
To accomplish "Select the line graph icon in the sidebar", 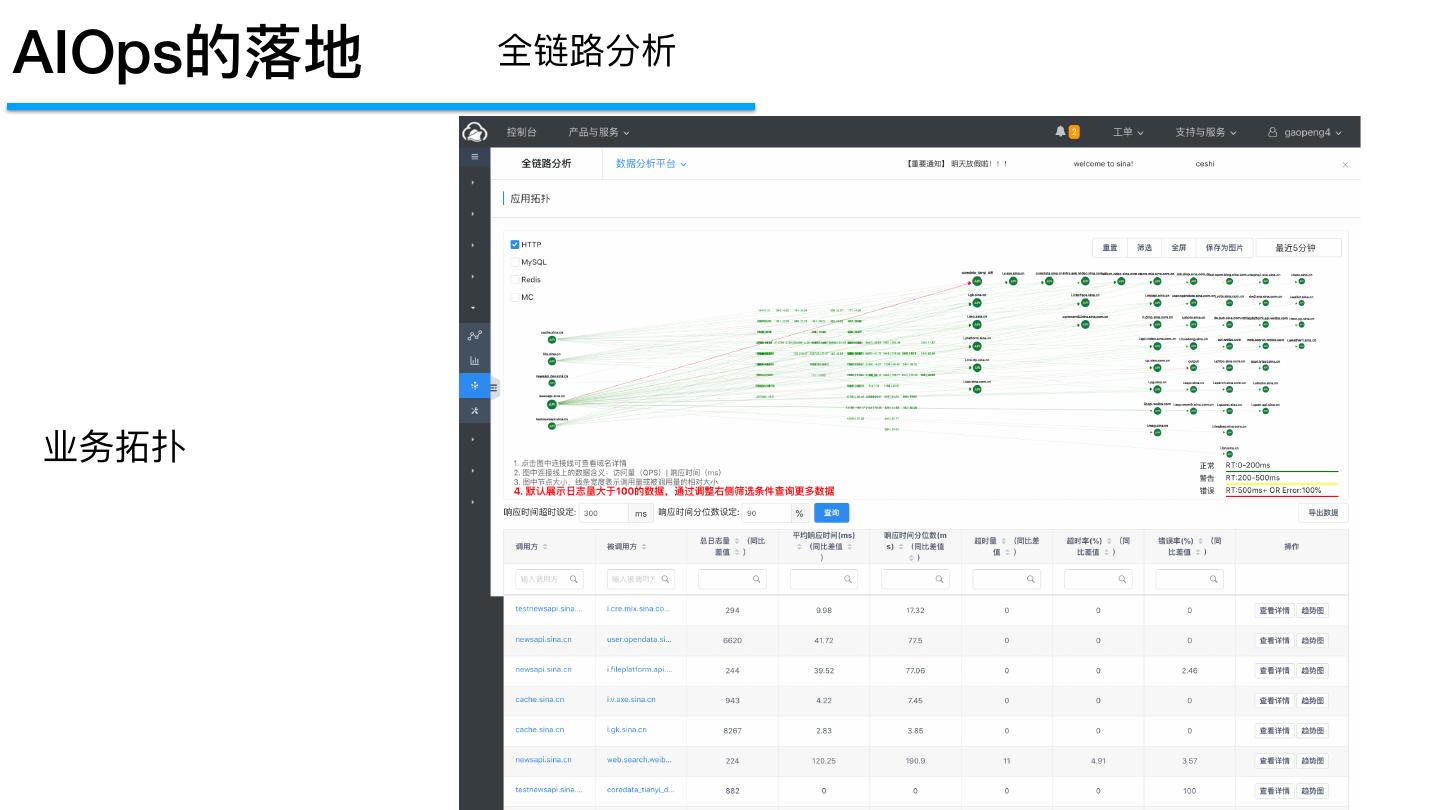I will click(x=474, y=336).
